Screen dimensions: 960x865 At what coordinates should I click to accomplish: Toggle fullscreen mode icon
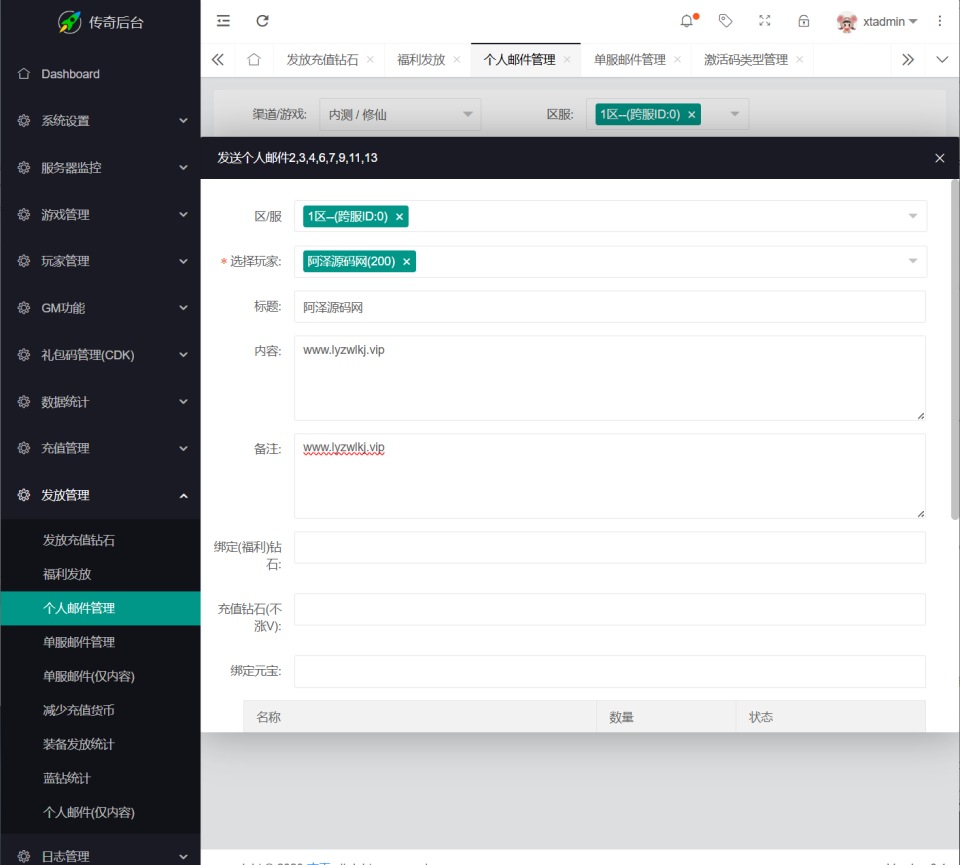(765, 20)
